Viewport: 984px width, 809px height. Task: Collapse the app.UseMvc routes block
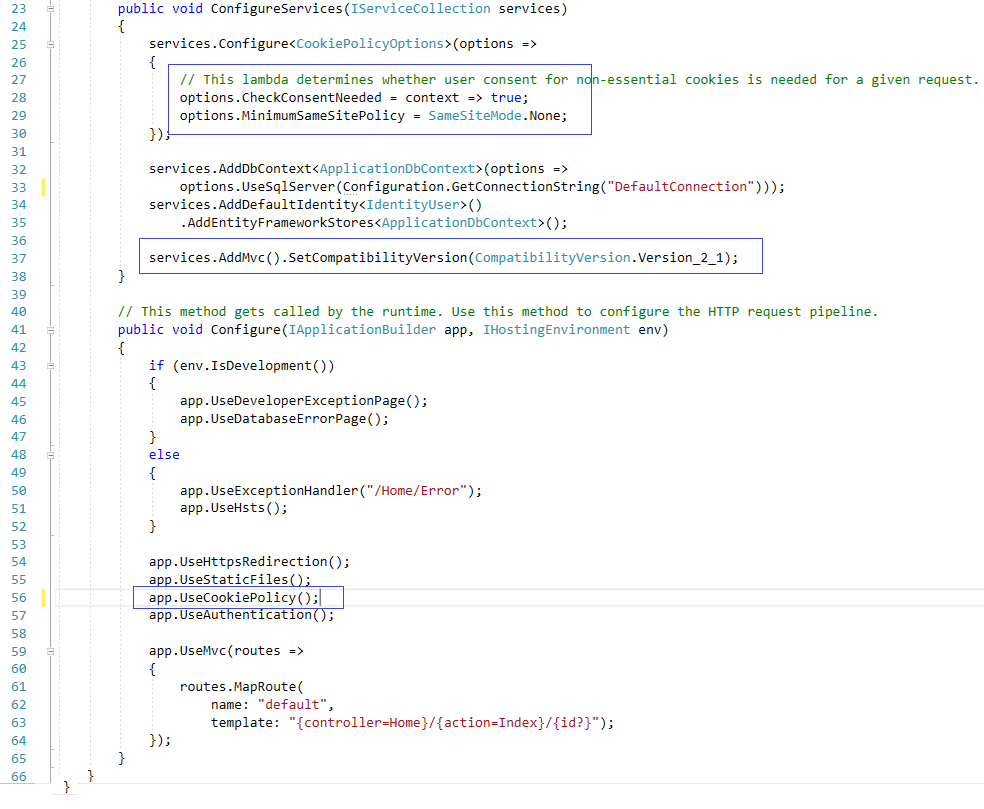51,651
